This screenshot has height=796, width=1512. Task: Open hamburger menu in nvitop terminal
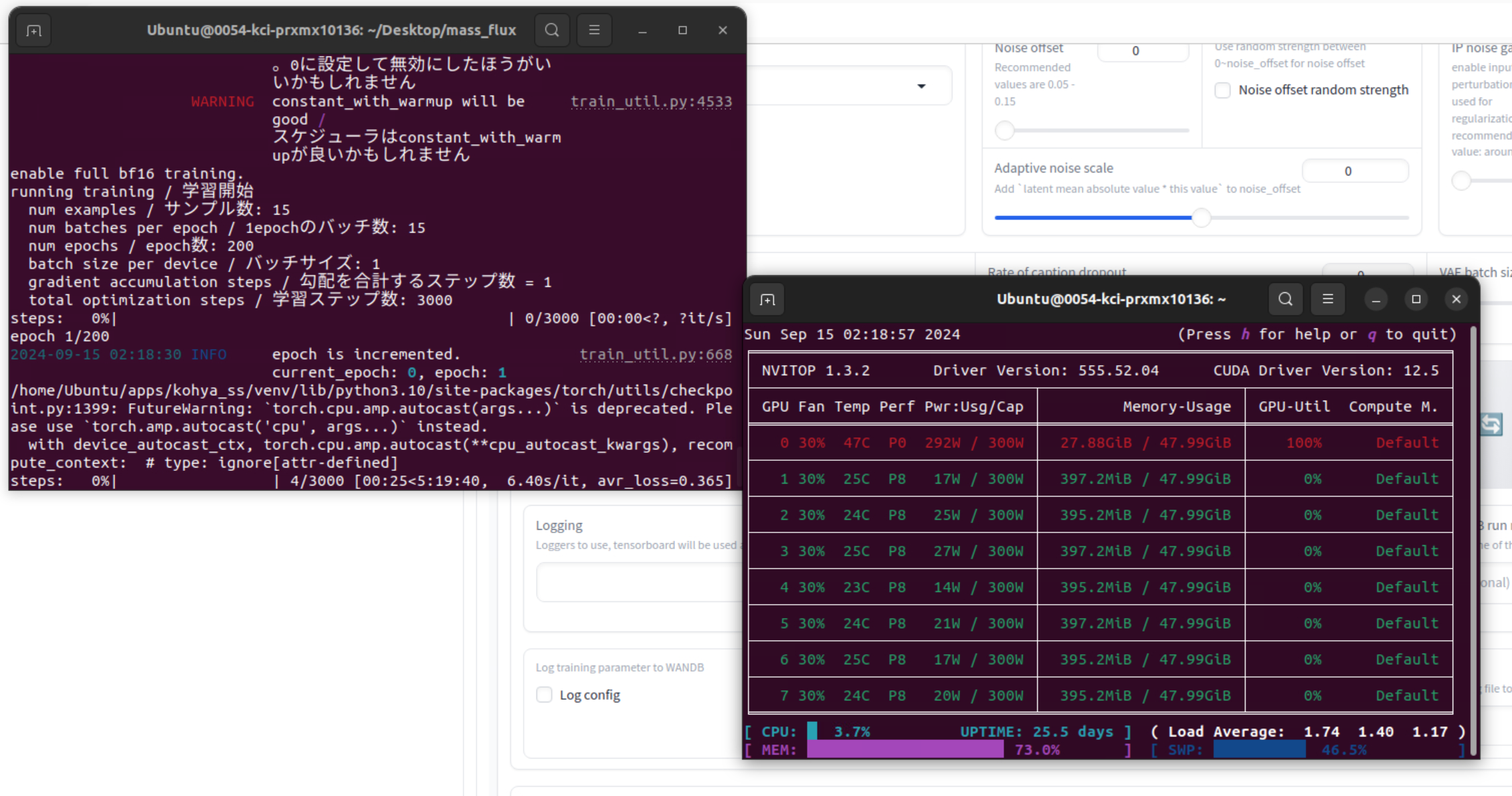pos(1328,299)
